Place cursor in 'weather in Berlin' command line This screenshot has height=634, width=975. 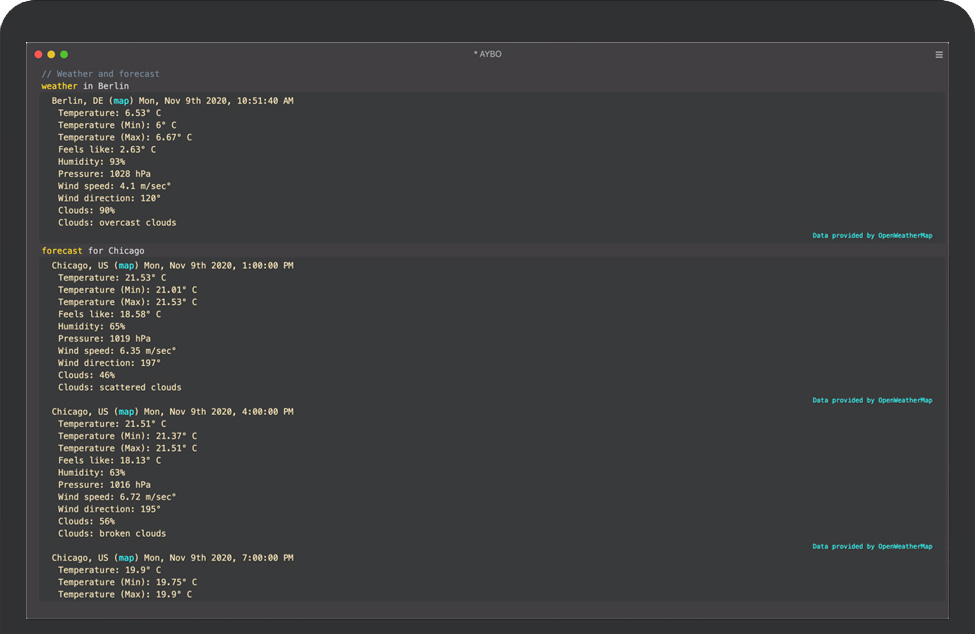(85, 86)
